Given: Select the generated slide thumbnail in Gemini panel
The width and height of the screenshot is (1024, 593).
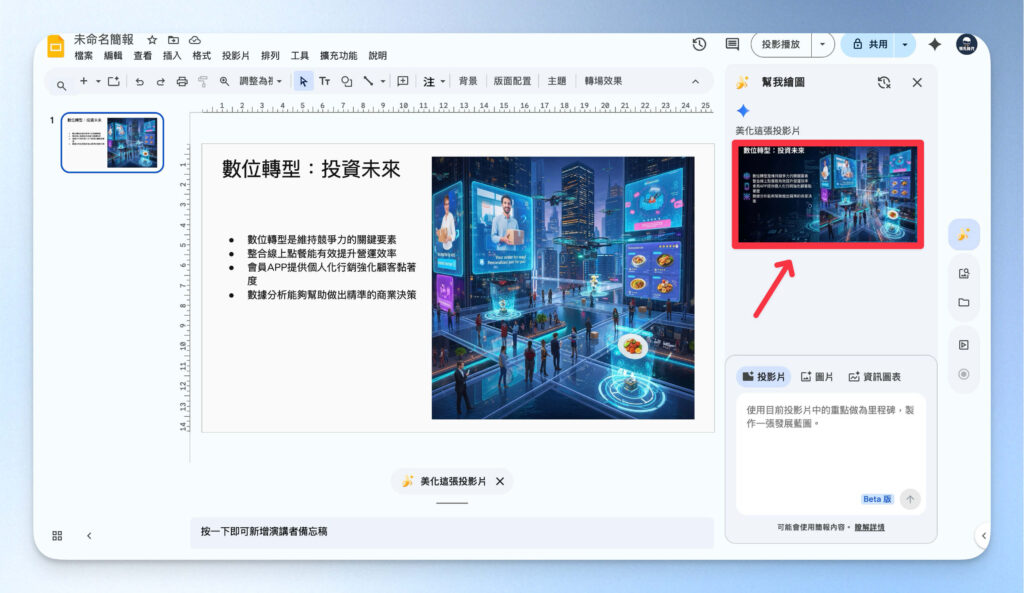Looking at the screenshot, I should (828, 193).
